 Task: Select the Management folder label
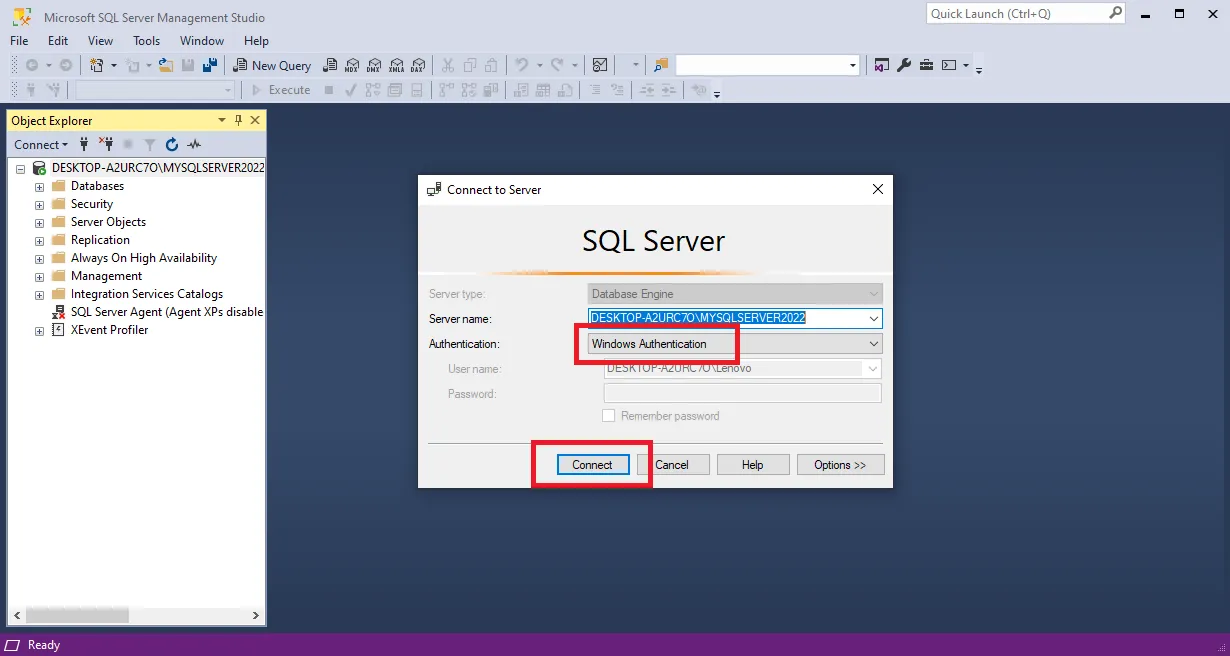[x=106, y=276]
